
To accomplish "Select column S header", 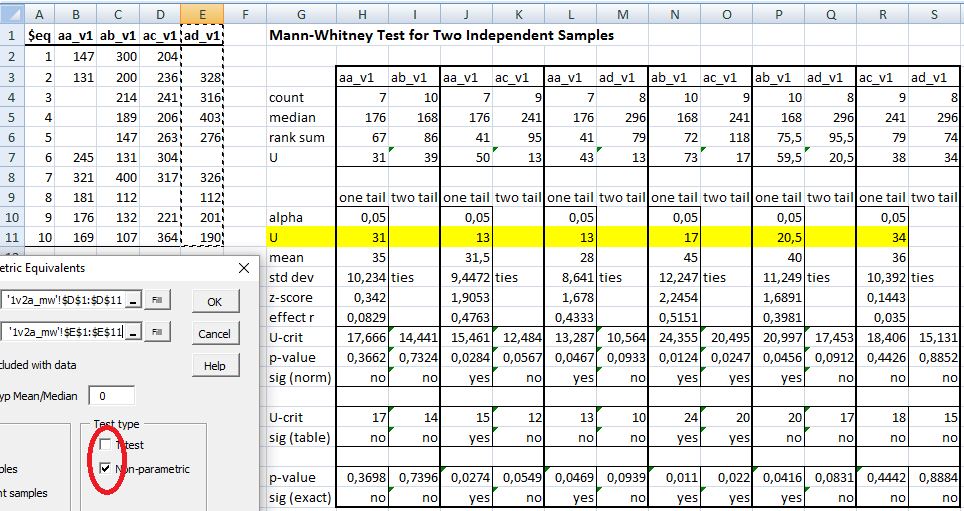I will 934,14.
